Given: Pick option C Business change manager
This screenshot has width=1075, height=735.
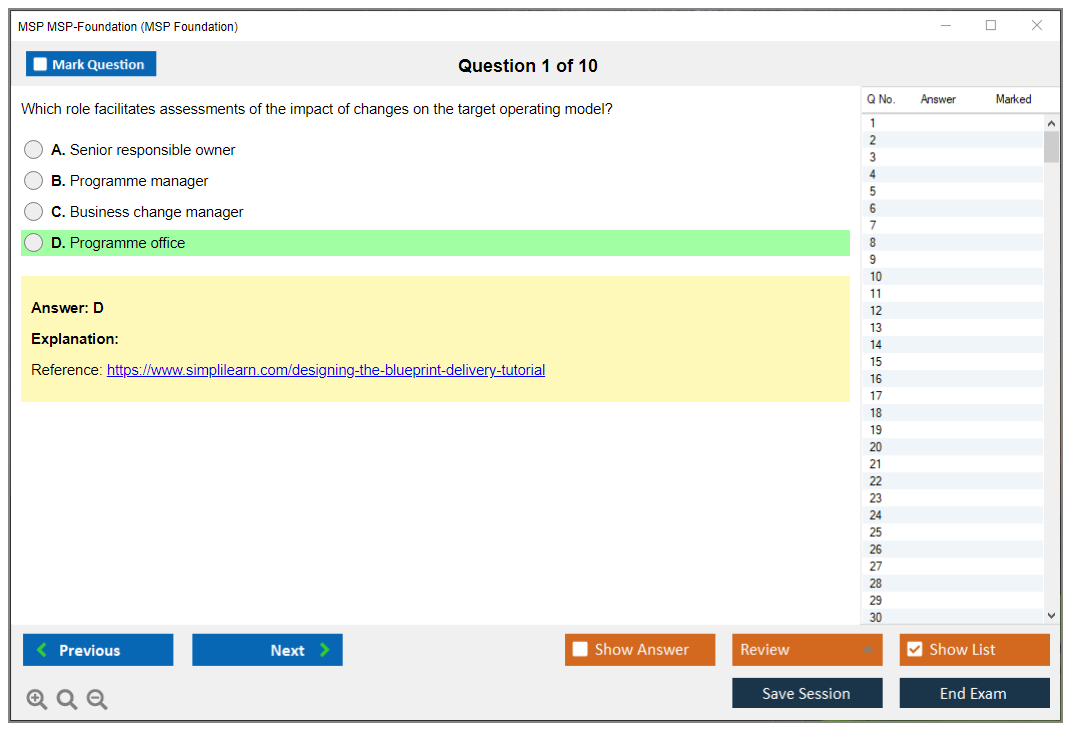Looking at the screenshot, I should tap(34, 212).
